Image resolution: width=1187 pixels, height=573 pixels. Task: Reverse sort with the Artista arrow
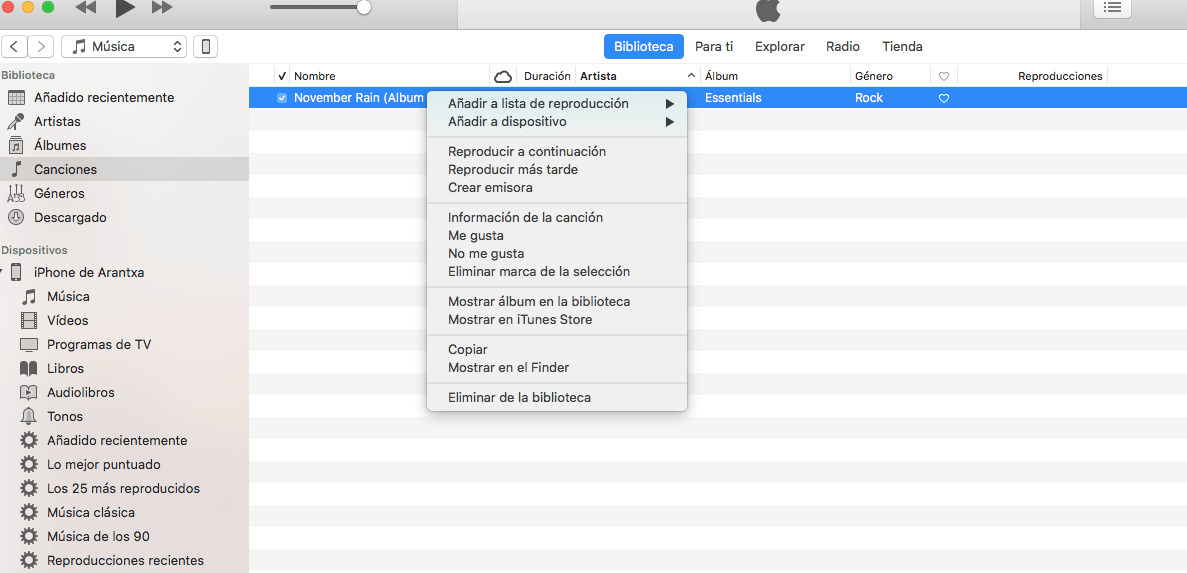[690, 76]
